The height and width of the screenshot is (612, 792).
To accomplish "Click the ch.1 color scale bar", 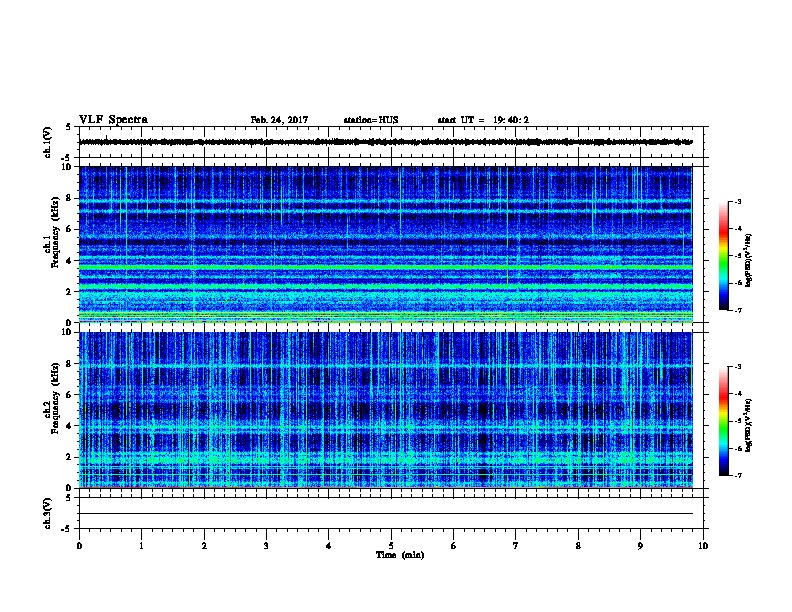I will [x=724, y=256].
